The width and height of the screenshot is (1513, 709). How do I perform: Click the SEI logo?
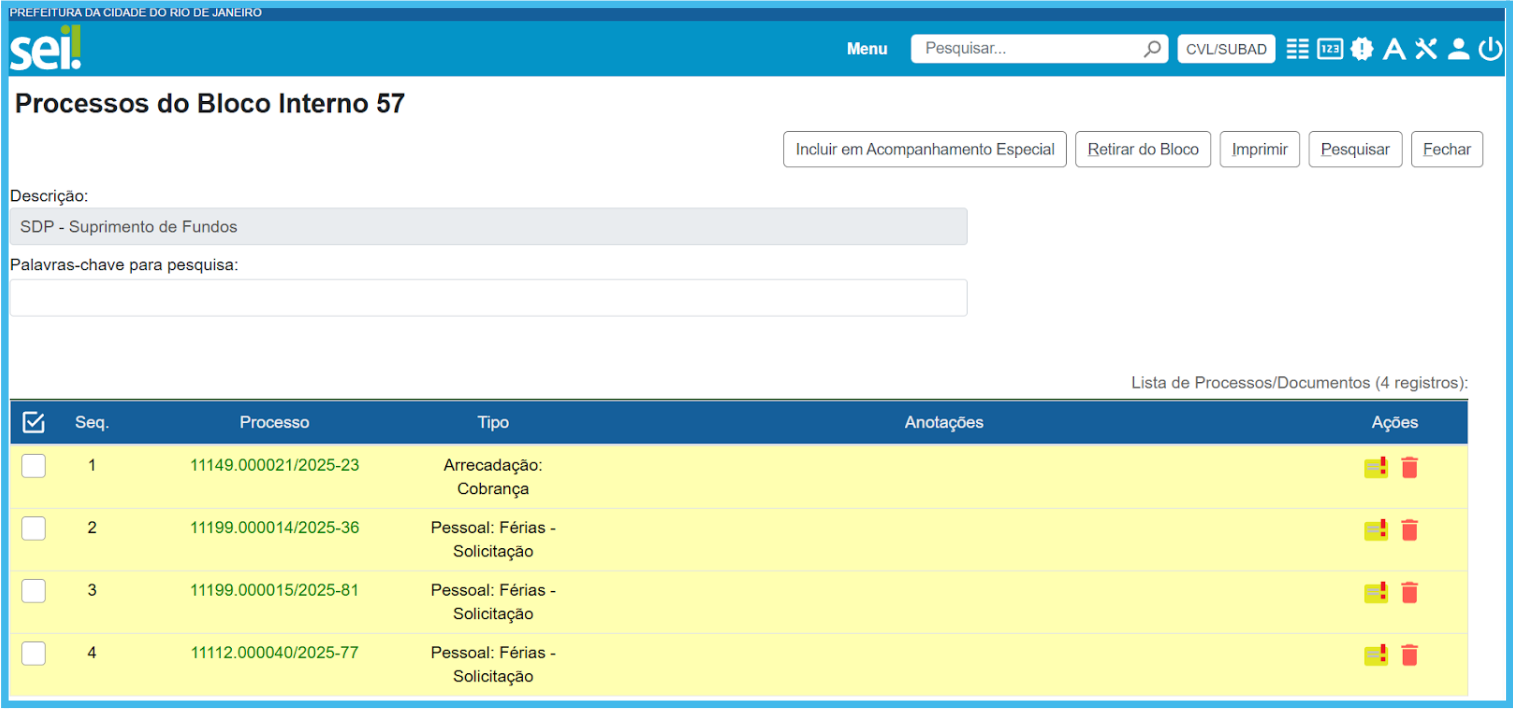coord(45,49)
